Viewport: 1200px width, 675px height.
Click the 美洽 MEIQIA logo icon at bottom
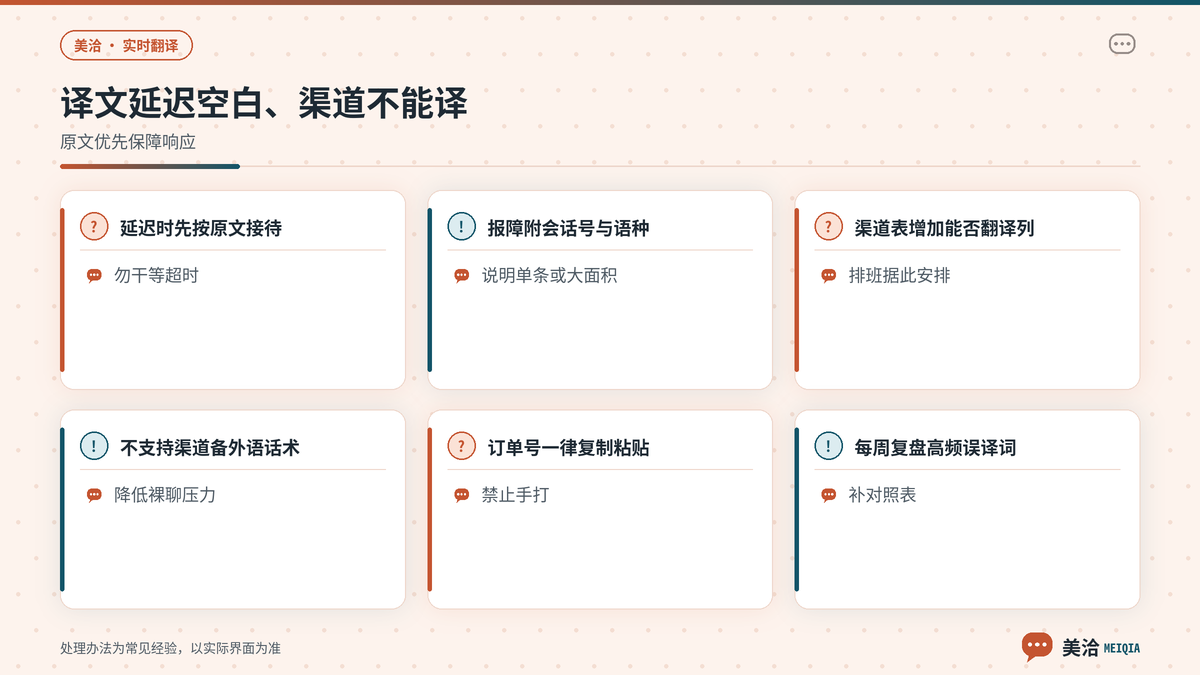click(1037, 647)
